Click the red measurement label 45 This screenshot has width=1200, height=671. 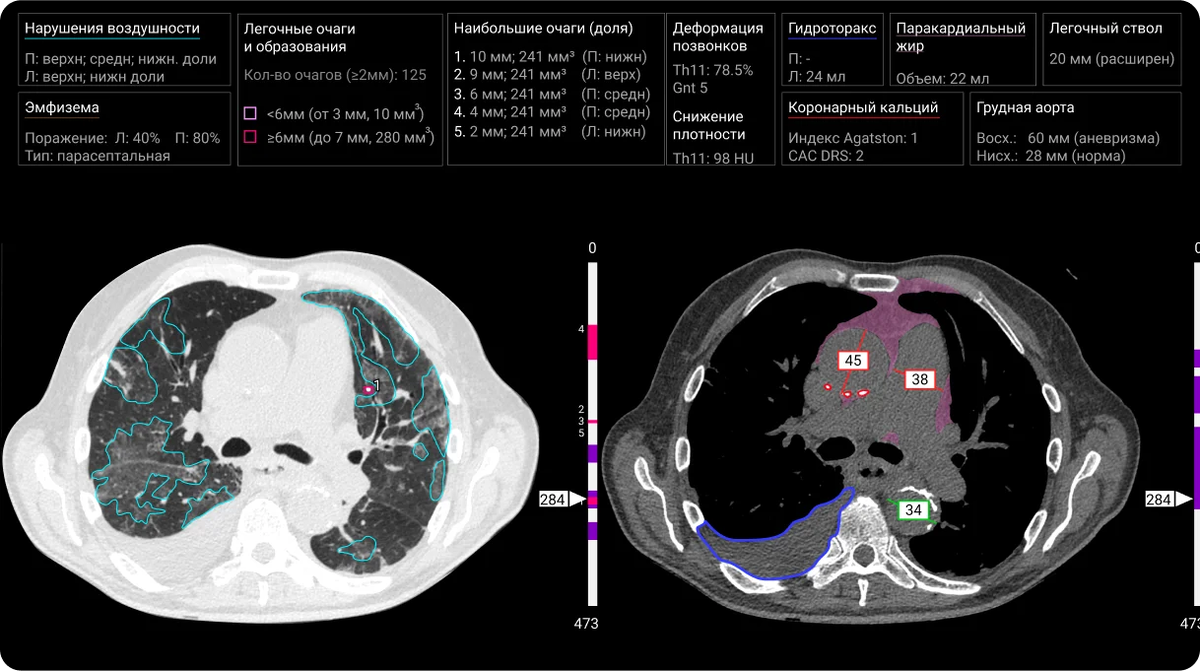click(x=852, y=360)
